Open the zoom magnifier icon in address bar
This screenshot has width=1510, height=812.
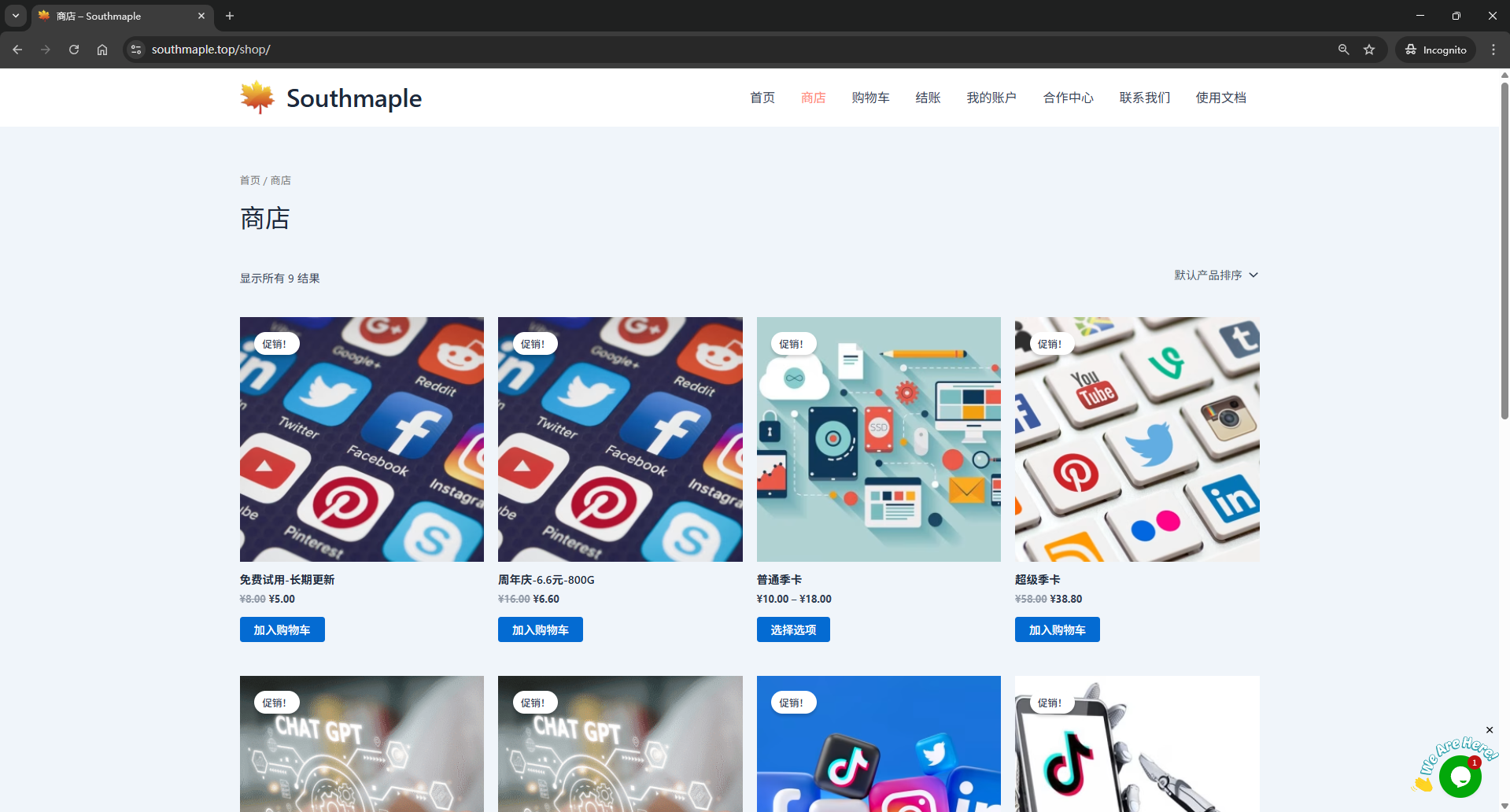pyautogui.click(x=1343, y=50)
